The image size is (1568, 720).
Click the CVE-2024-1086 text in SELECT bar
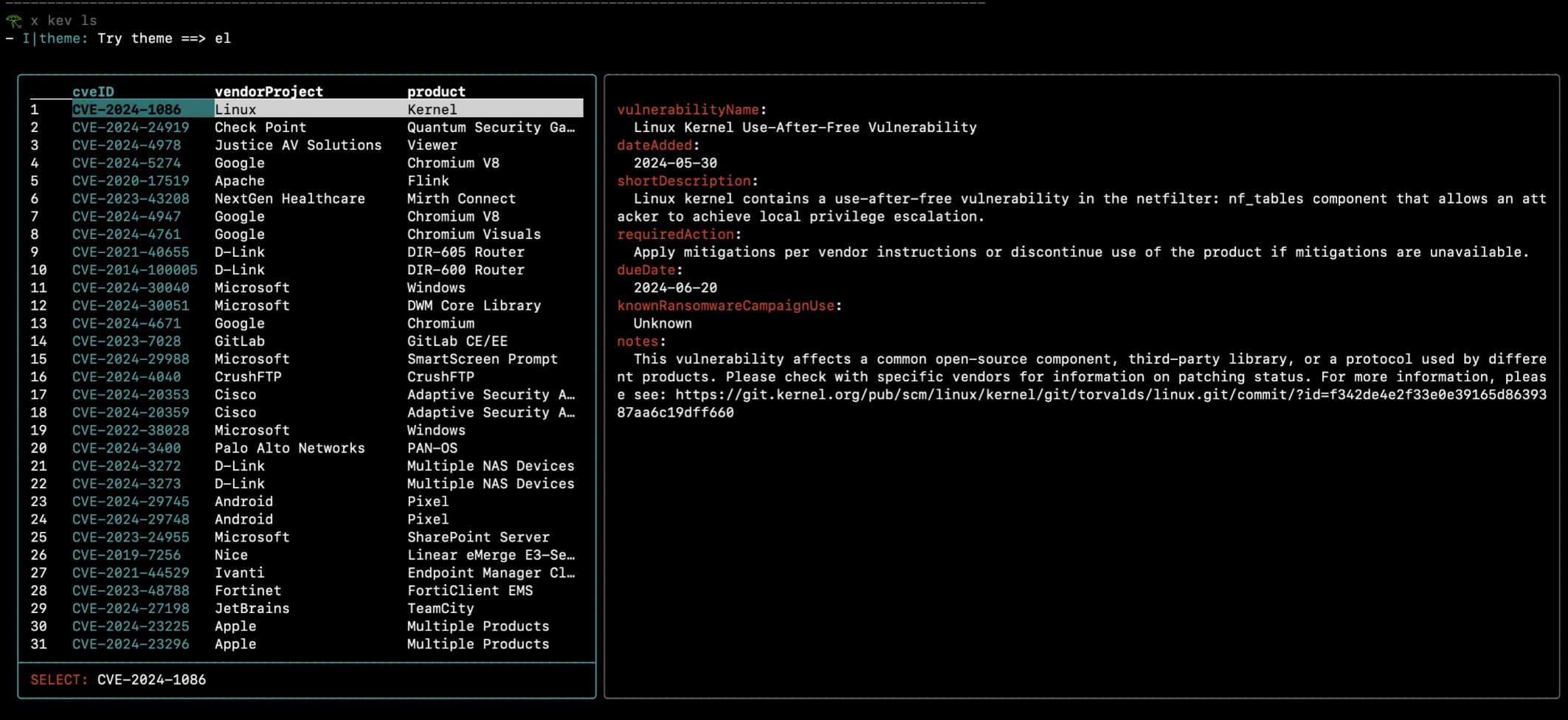[152, 679]
